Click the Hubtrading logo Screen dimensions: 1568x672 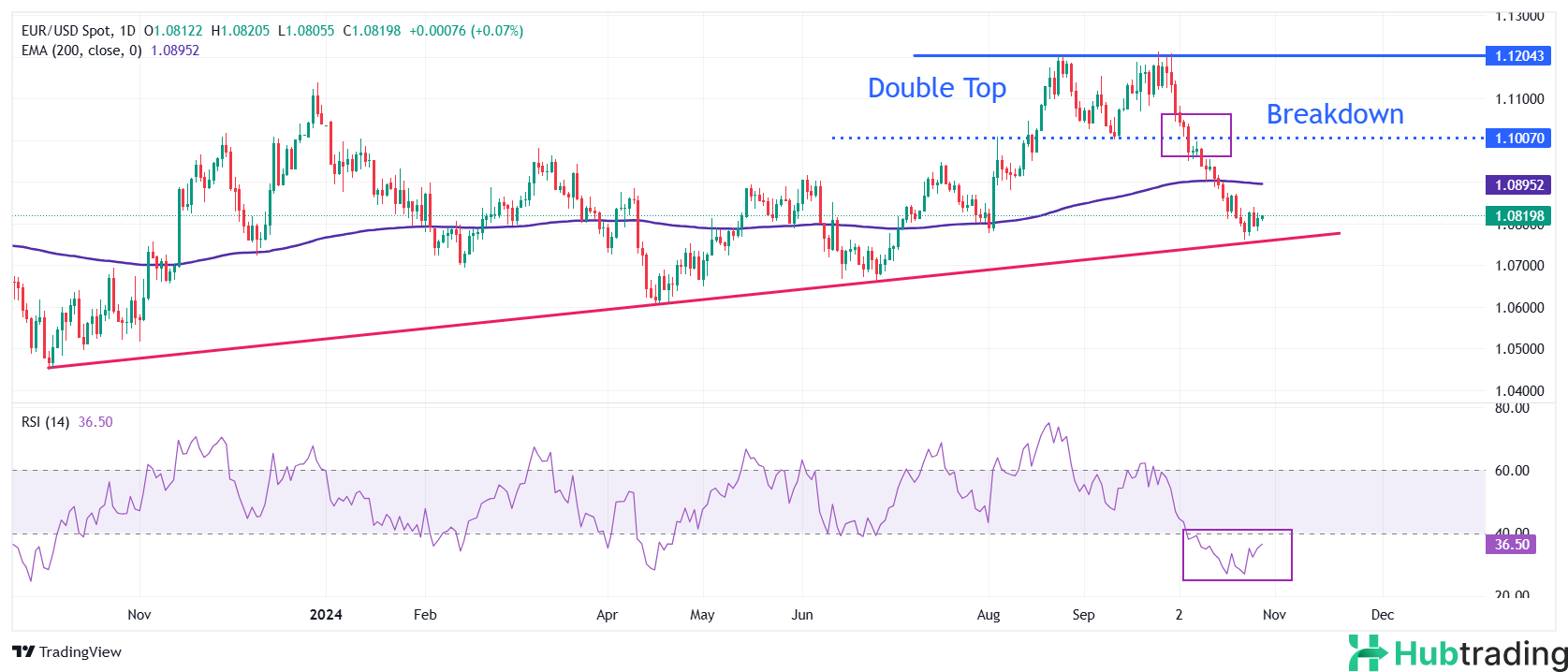tap(1458, 652)
